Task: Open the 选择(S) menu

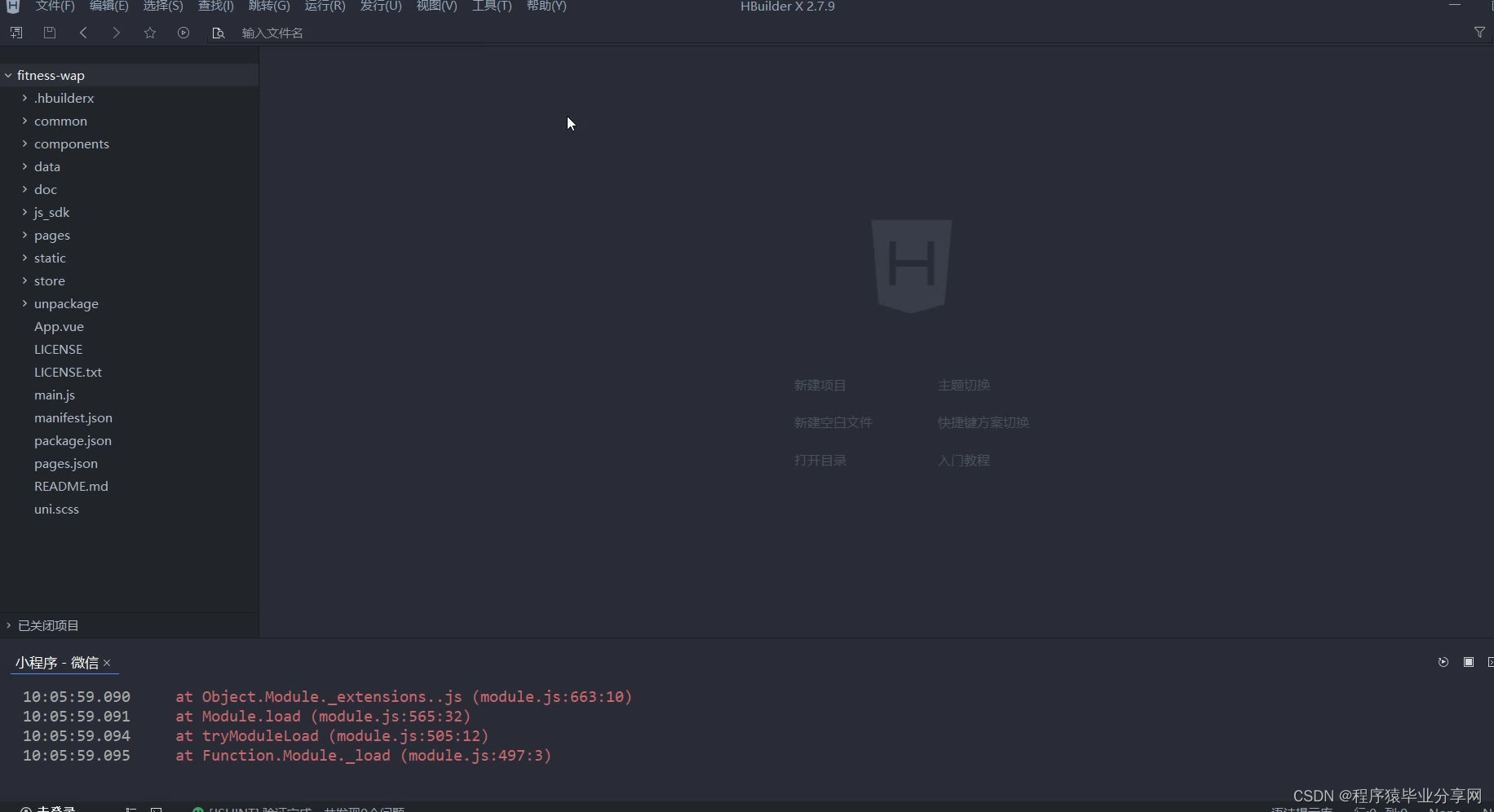Action: [x=163, y=6]
